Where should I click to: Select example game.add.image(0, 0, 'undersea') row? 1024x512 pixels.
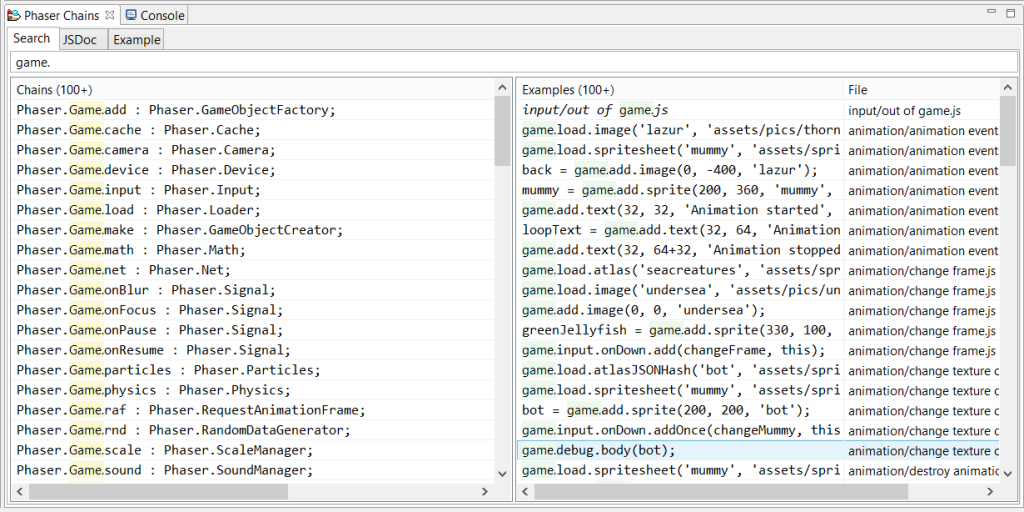(x=758, y=310)
